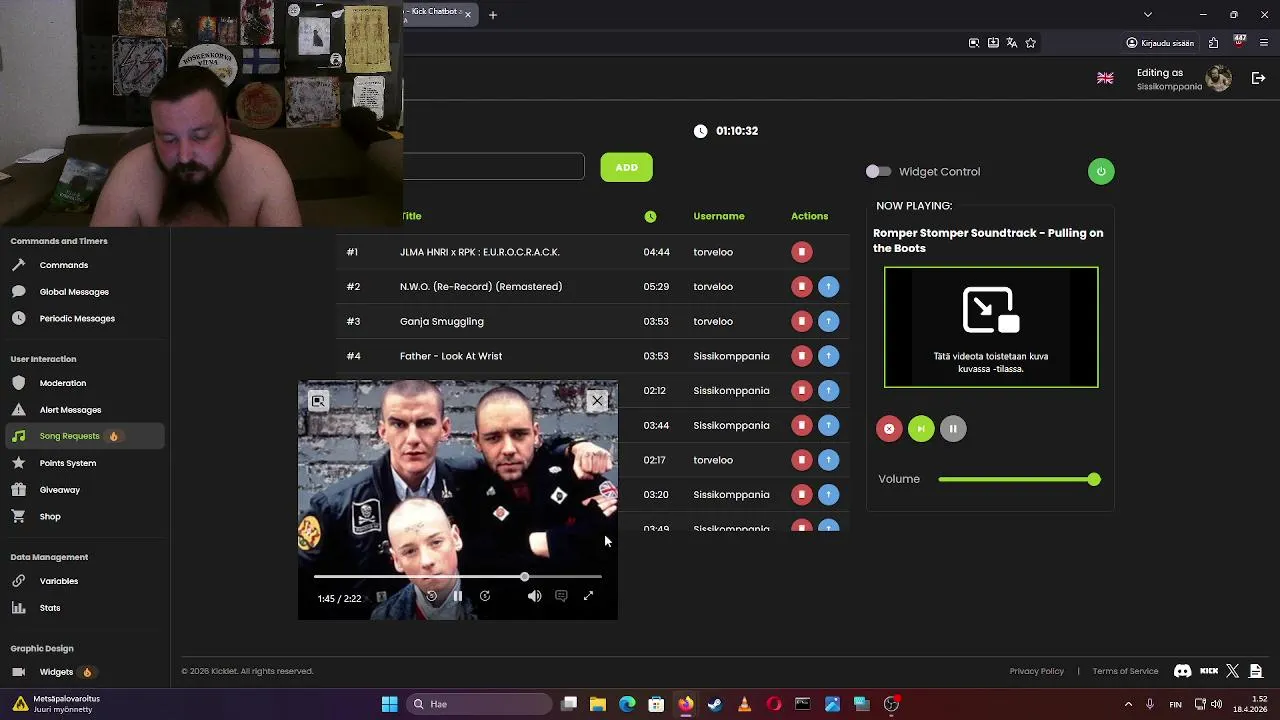This screenshot has width=1280, height=720.
Task: Open the browser extensions puzzle icon
Action: 1213,43
